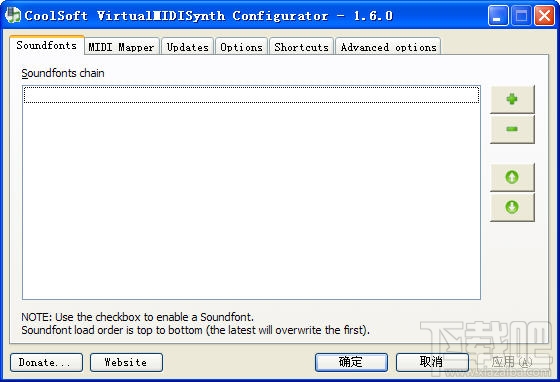560x382 pixels.
Task: Open the Website button
Action: click(x=126, y=362)
